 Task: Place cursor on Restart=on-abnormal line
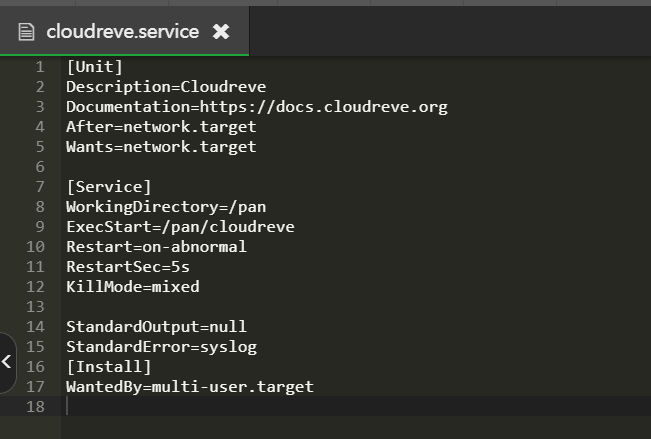157,247
